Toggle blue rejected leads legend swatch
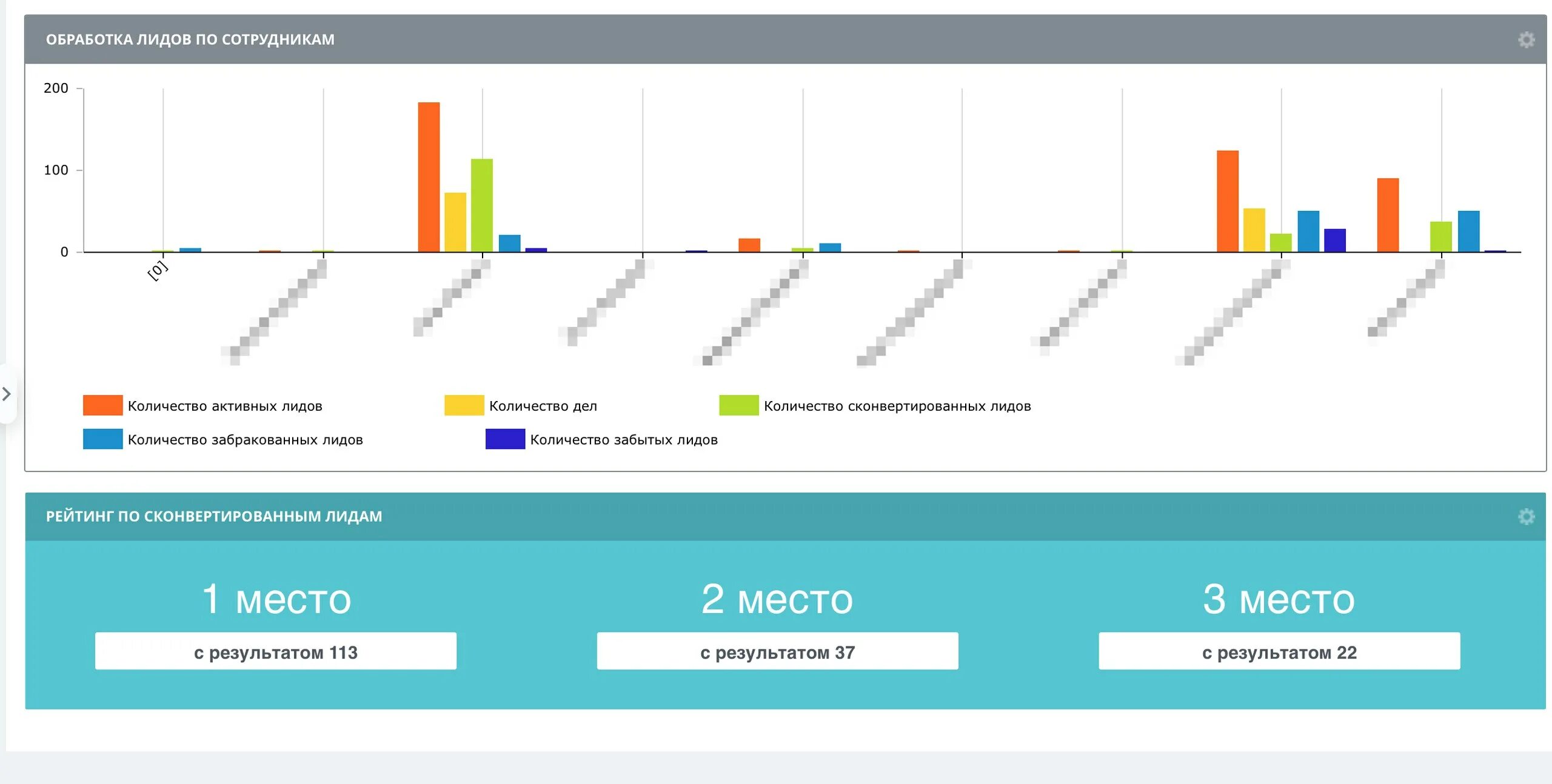Image resolution: width=1552 pixels, height=784 pixels. pos(102,439)
